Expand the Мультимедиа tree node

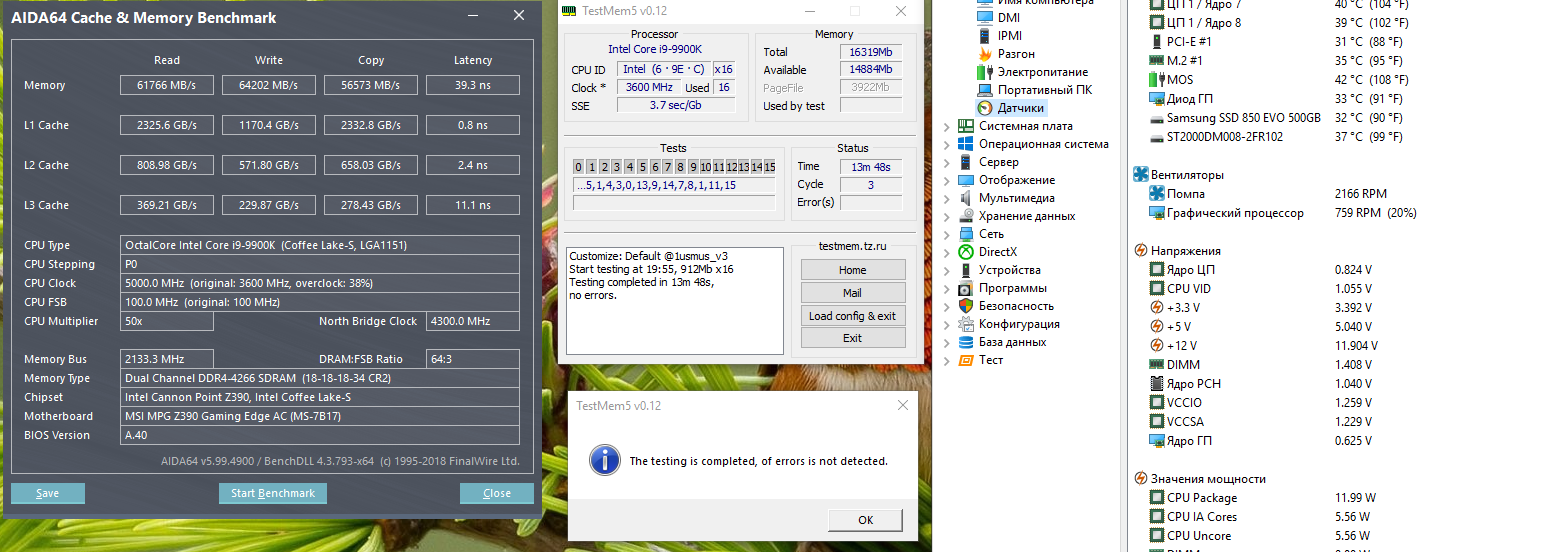(947, 198)
